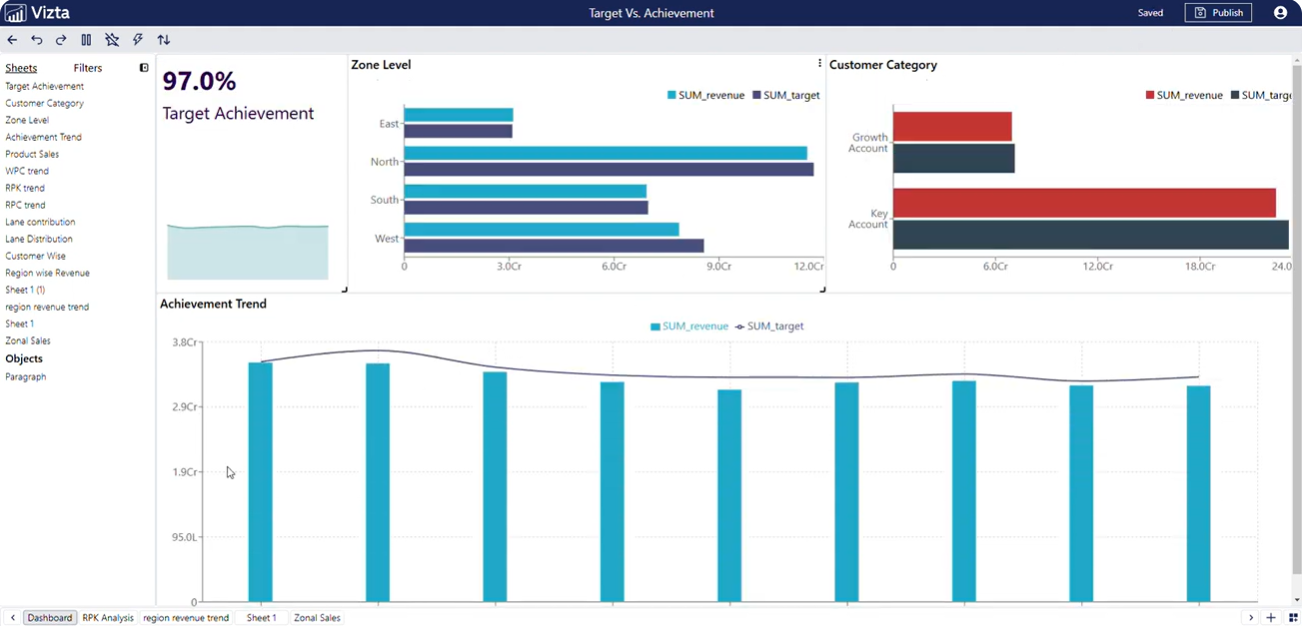Switch to the RPK Analysis tab
1302x626 pixels.
107,618
